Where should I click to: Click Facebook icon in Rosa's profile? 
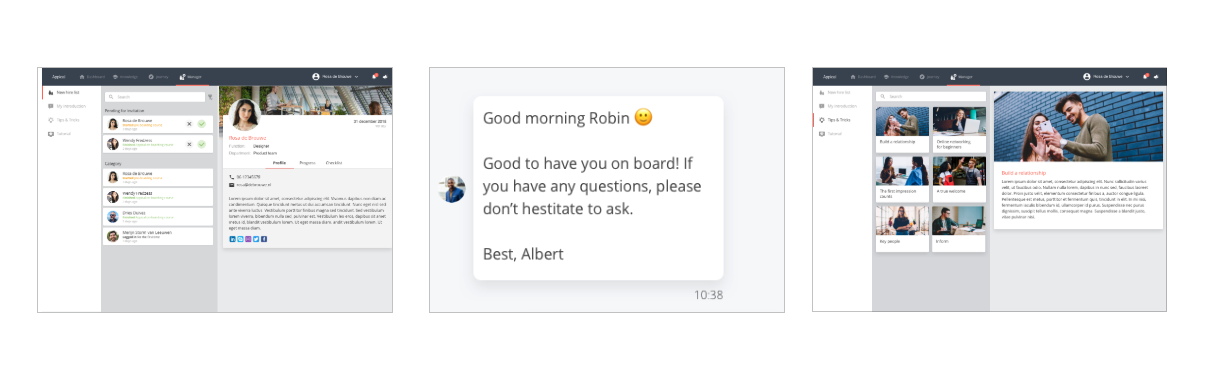tap(264, 239)
